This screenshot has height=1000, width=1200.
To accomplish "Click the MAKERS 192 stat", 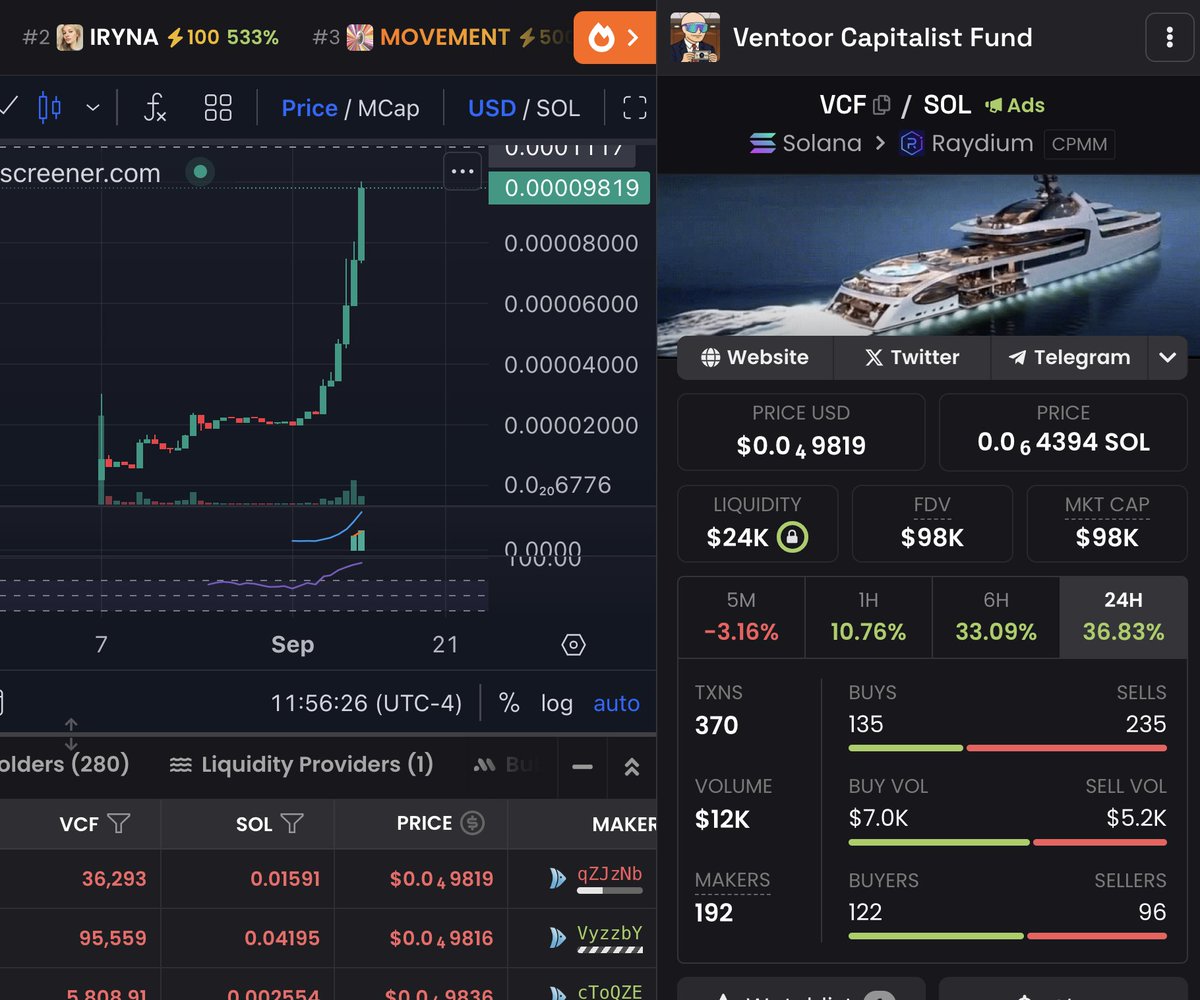I will (732, 897).
